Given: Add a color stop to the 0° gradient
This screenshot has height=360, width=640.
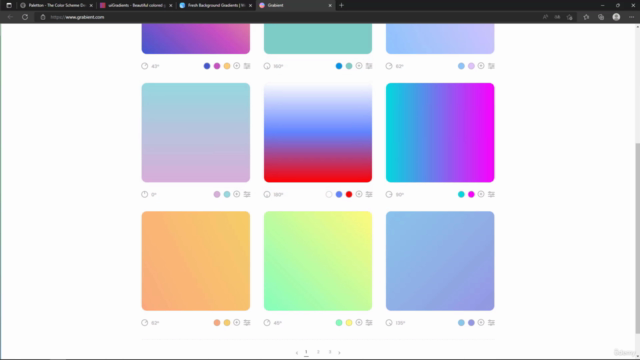Looking at the screenshot, I should 237,194.
